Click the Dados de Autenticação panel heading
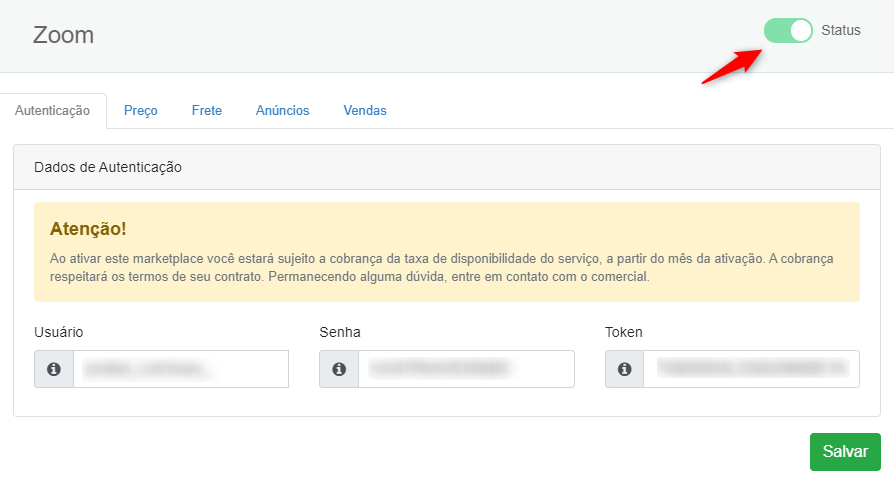 click(x=108, y=167)
